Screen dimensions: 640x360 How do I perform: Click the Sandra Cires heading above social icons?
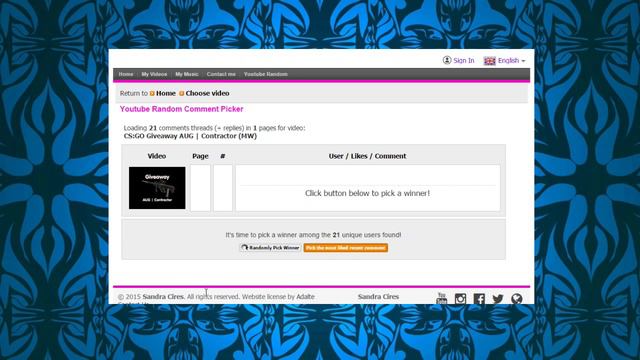tap(378, 297)
